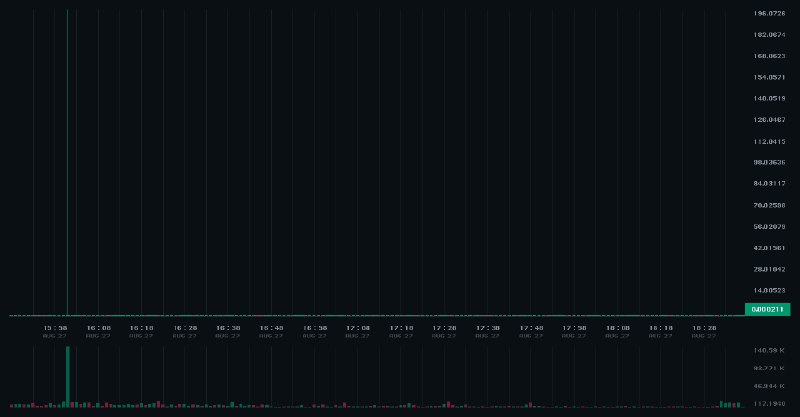The image size is (800, 417).
Task: Click the 16:28 time axis label
Action: tap(185, 328)
